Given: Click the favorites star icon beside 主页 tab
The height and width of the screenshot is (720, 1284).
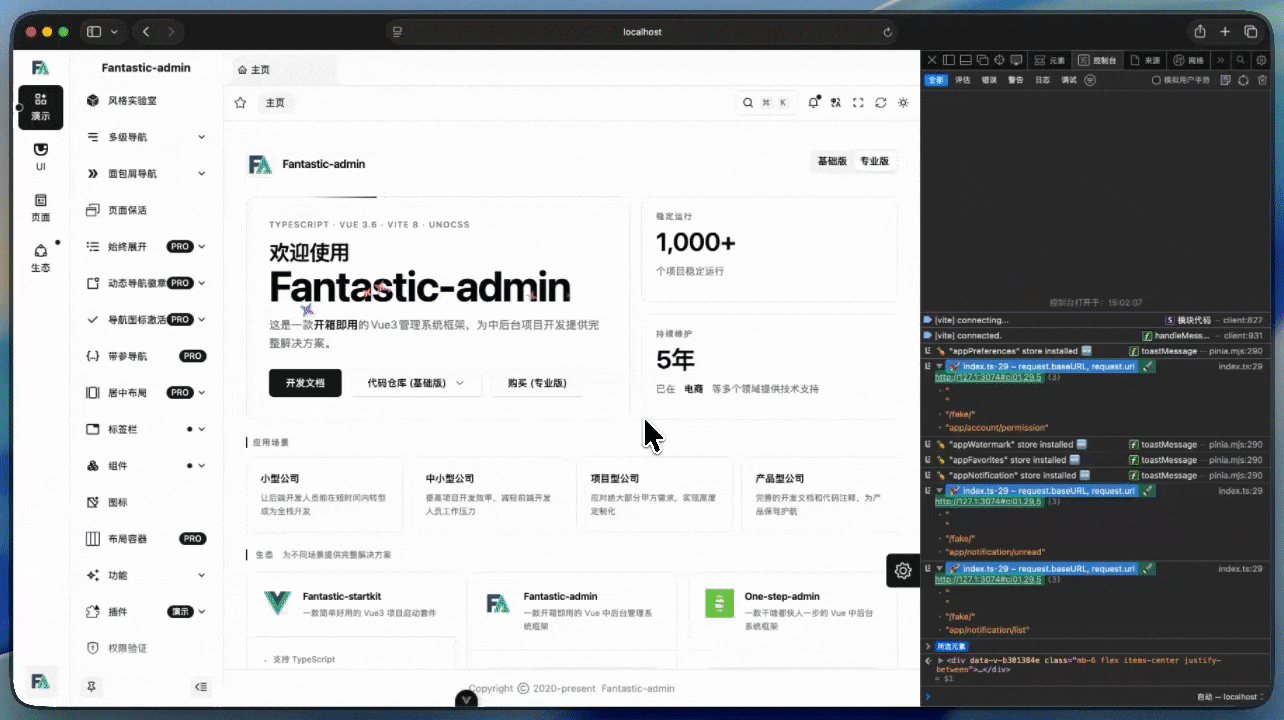Looking at the screenshot, I should click(240, 103).
